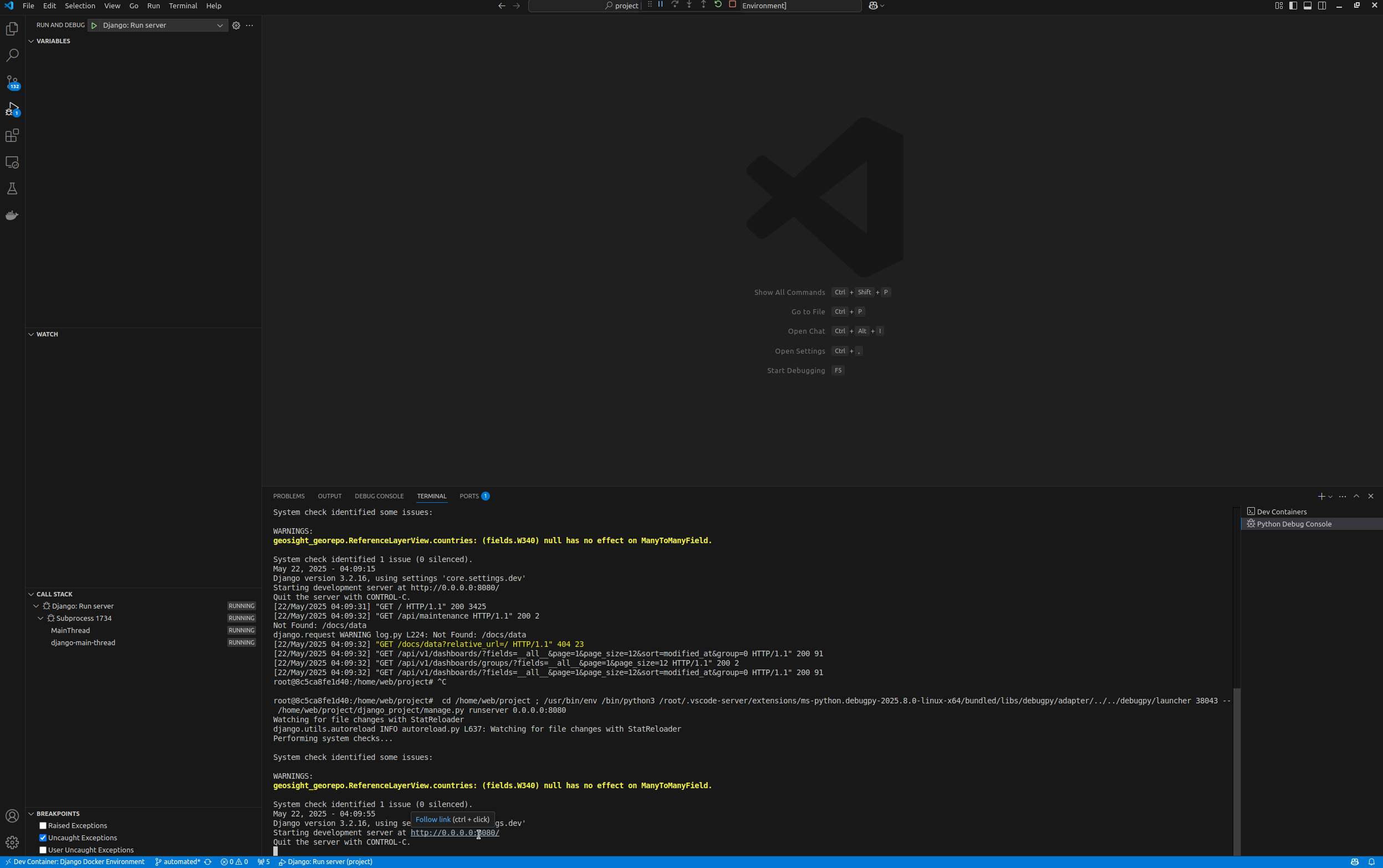Open the Copilot chat icon in title bar
Screen dimensions: 1383x868
[x=872, y=6]
